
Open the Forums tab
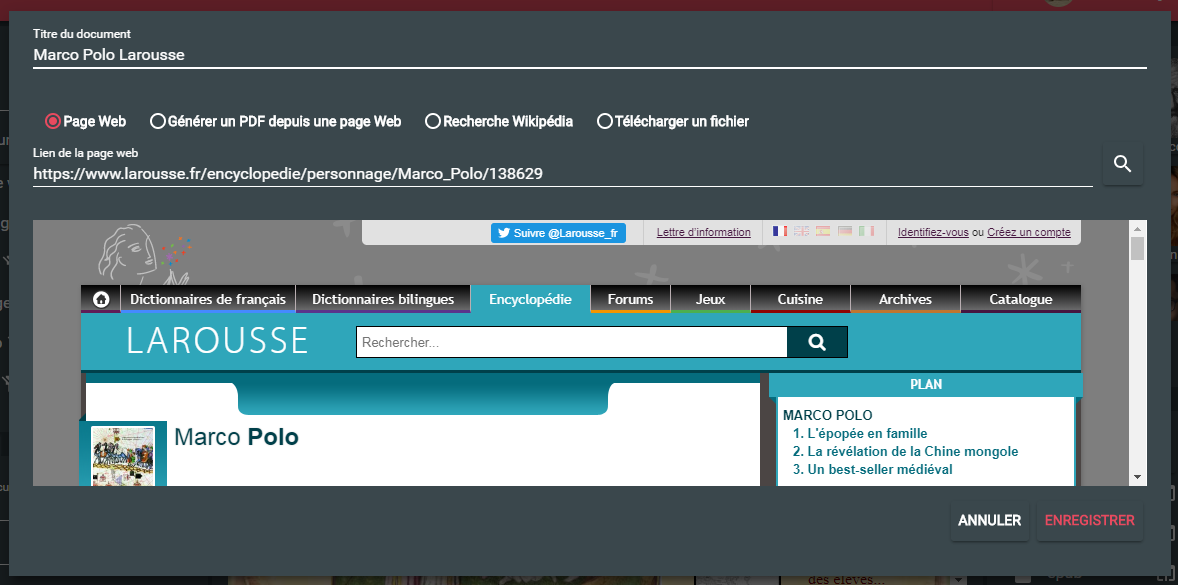click(x=630, y=299)
